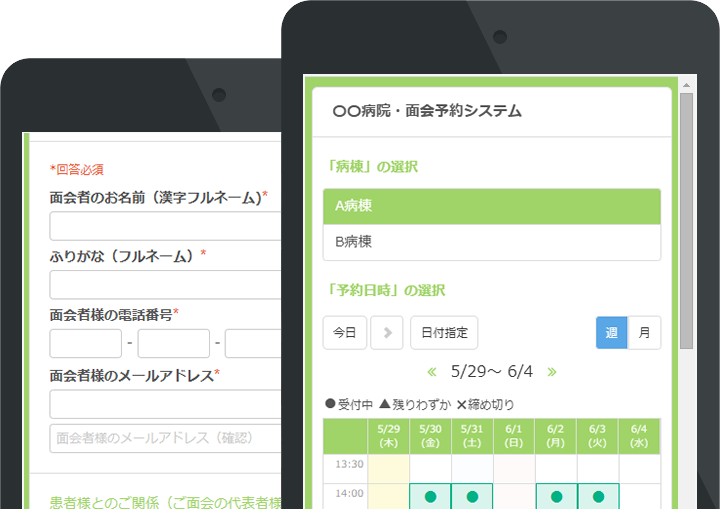Switch calendar to 週 (week) view
722x509 pixels.
[611, 333]
